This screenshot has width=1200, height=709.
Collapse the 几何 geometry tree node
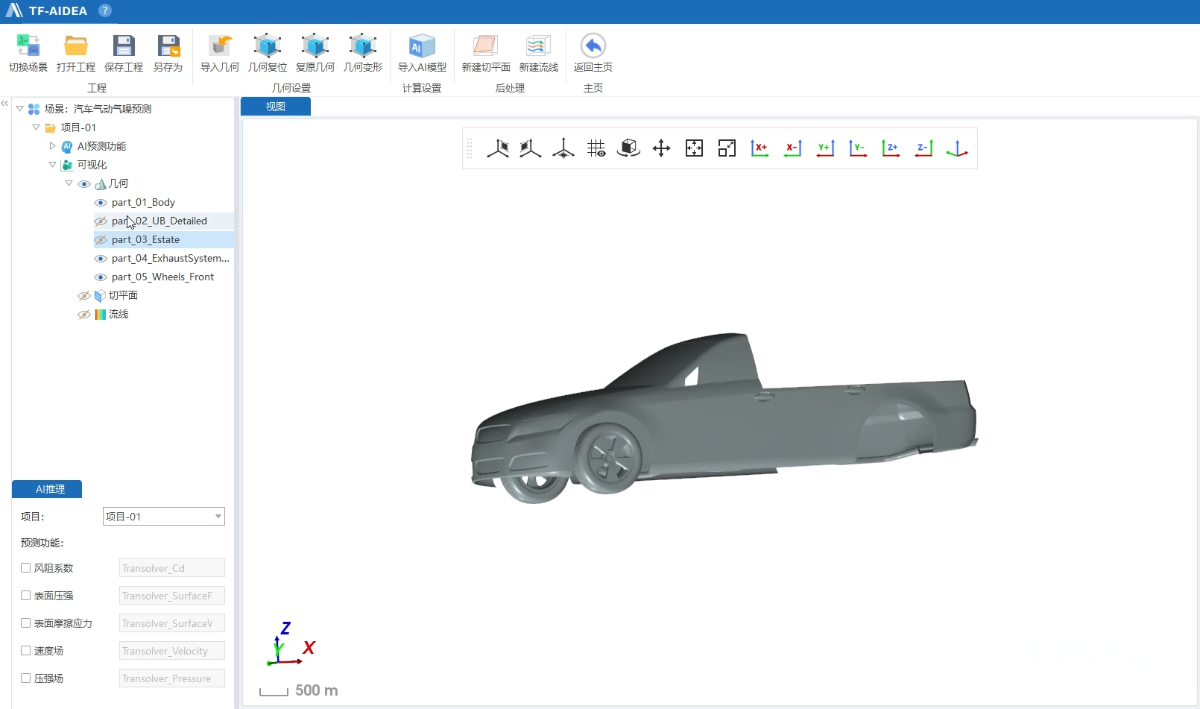69,184
